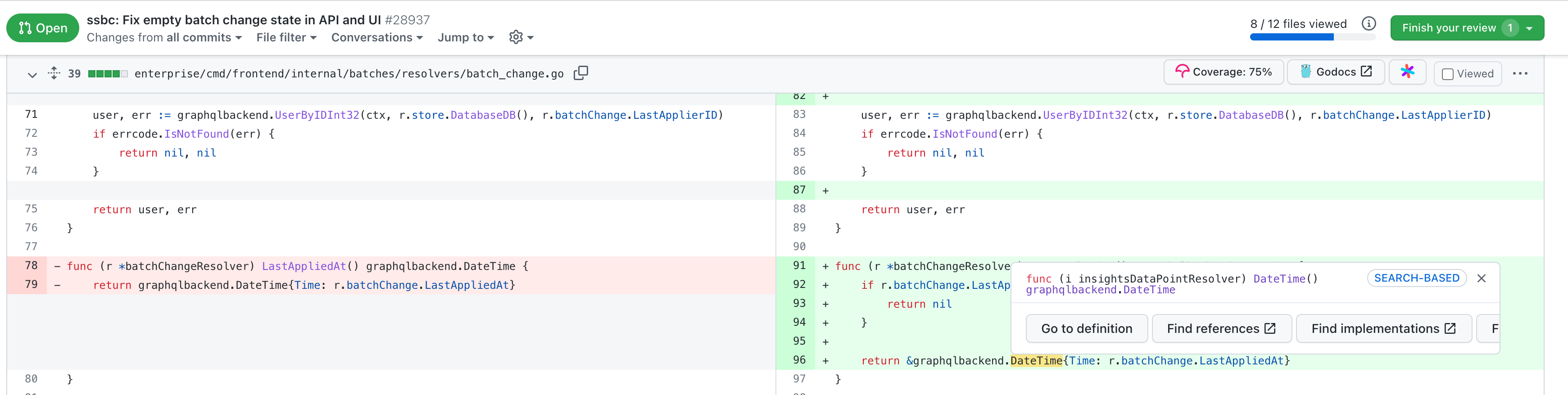Click the highlighted DateTime token on line 96
This screenshot has height=395, width=1568.
1036,361
